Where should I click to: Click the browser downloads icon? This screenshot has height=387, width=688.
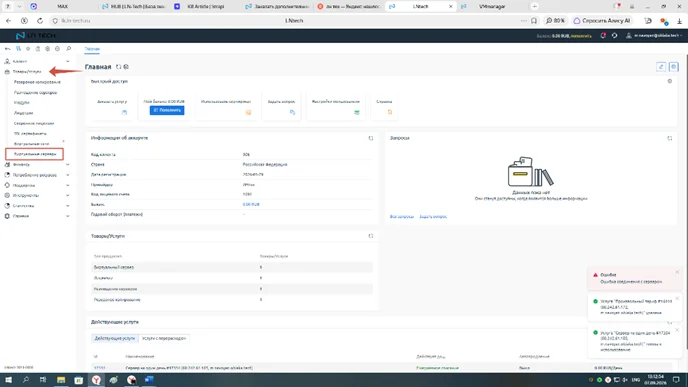679,21
